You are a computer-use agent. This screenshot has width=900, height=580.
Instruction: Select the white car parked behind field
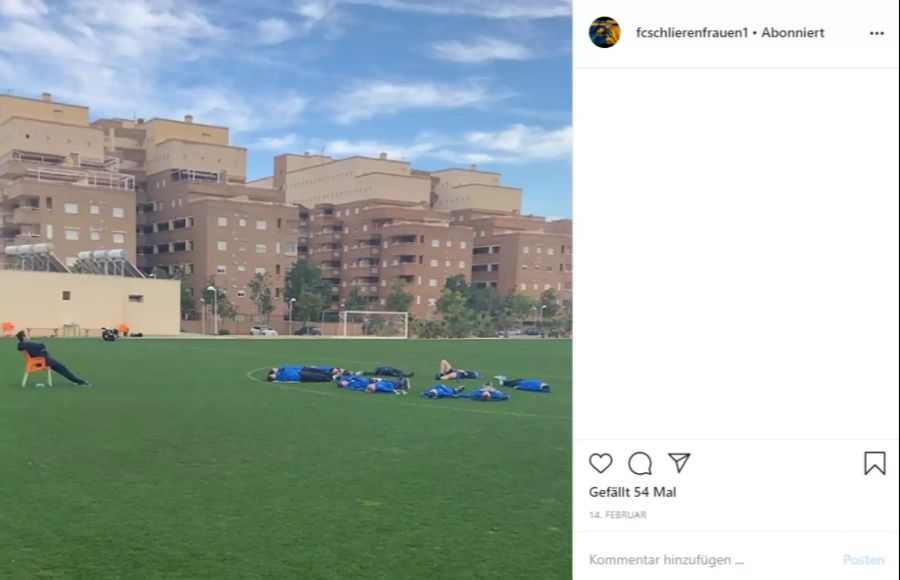pos(263,330)
